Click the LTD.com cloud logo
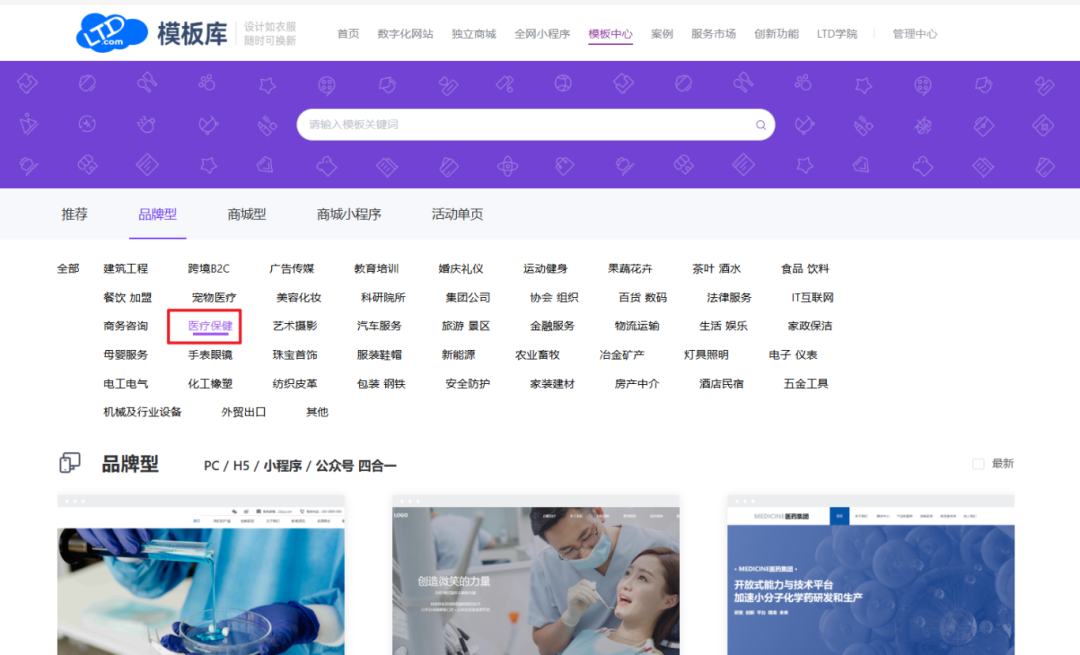The height and width of the screenshot is (655, 1080). coord(112,32)
